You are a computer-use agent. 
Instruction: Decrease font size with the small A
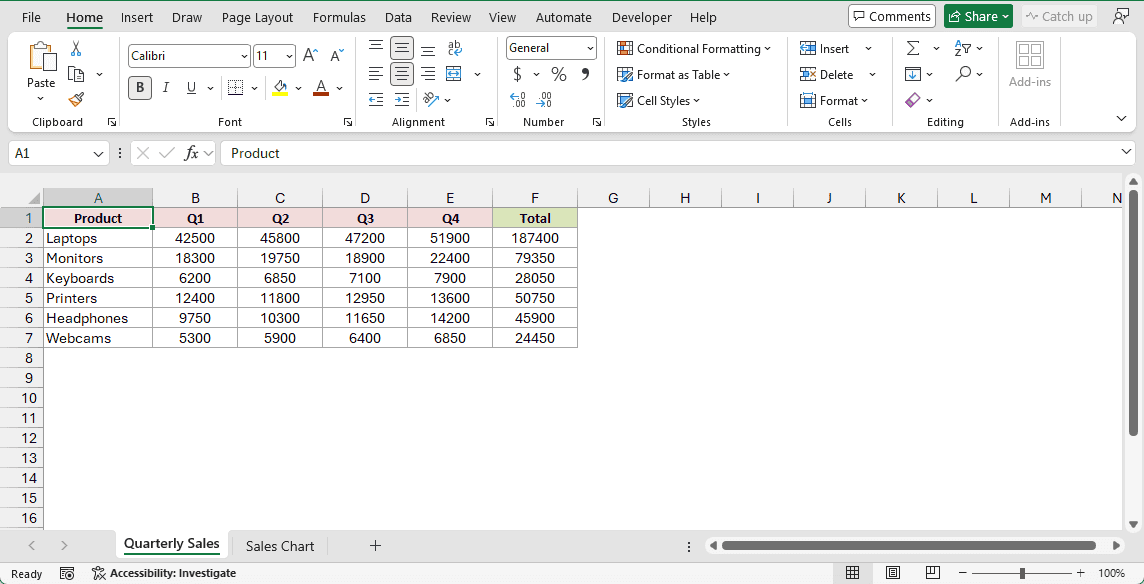336,55
